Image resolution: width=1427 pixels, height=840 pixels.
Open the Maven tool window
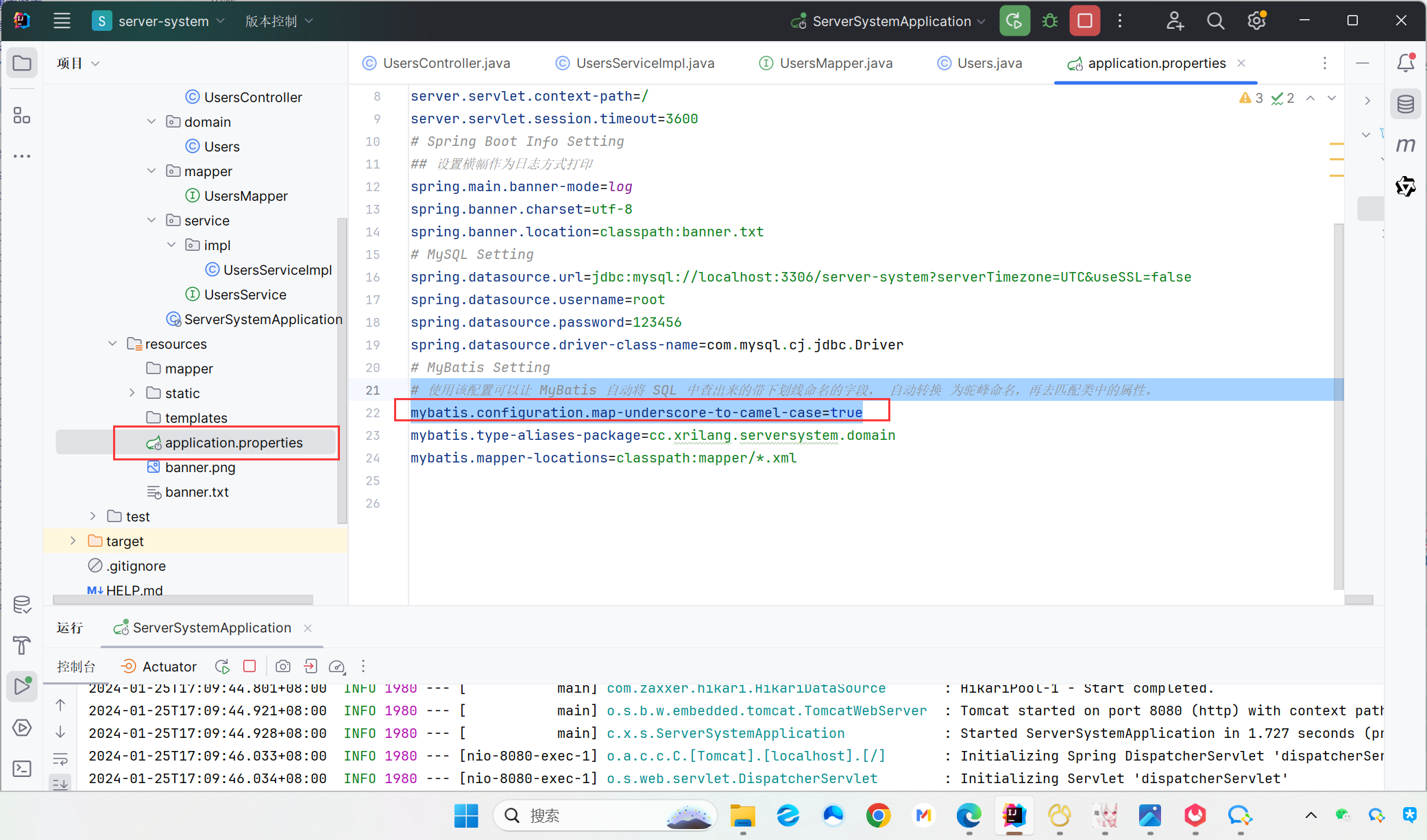point(1406,145)
